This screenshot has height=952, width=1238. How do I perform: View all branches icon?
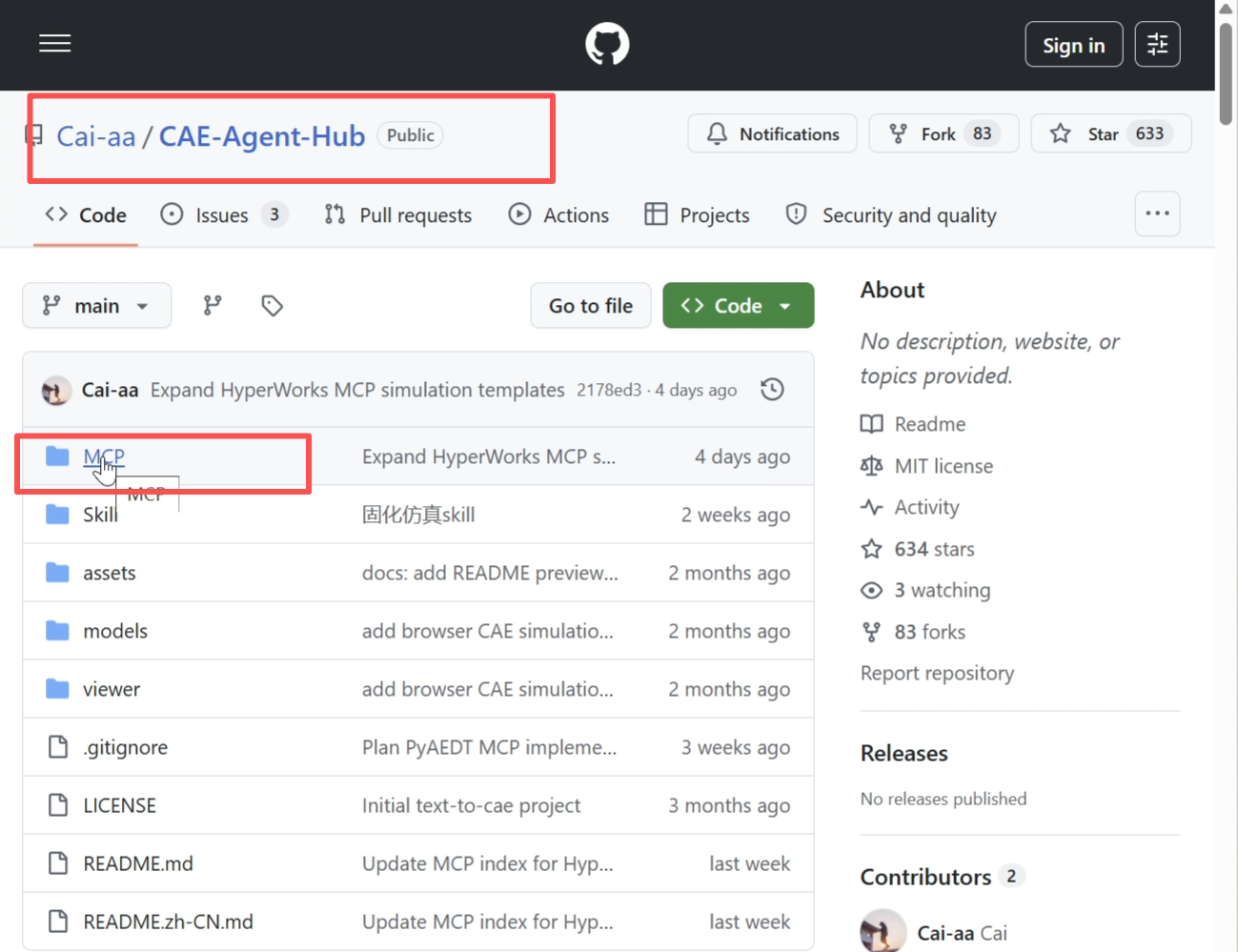[213, 306]
